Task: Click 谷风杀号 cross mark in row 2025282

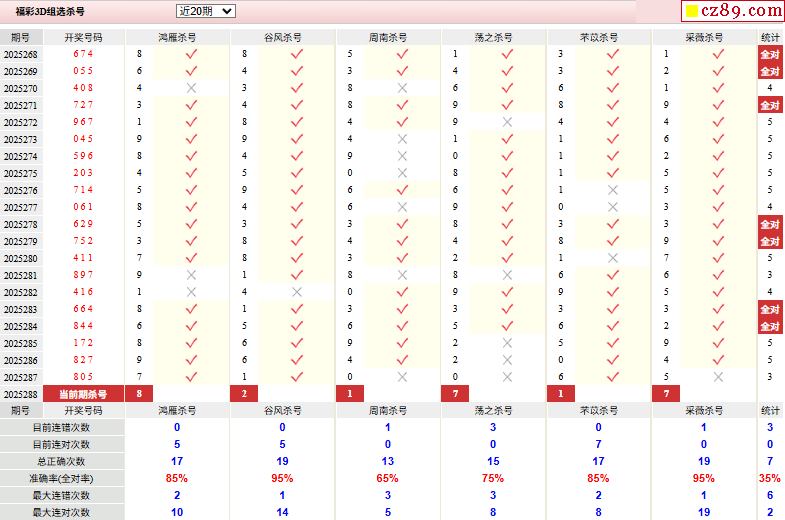Action: click(x=297, y=292)
